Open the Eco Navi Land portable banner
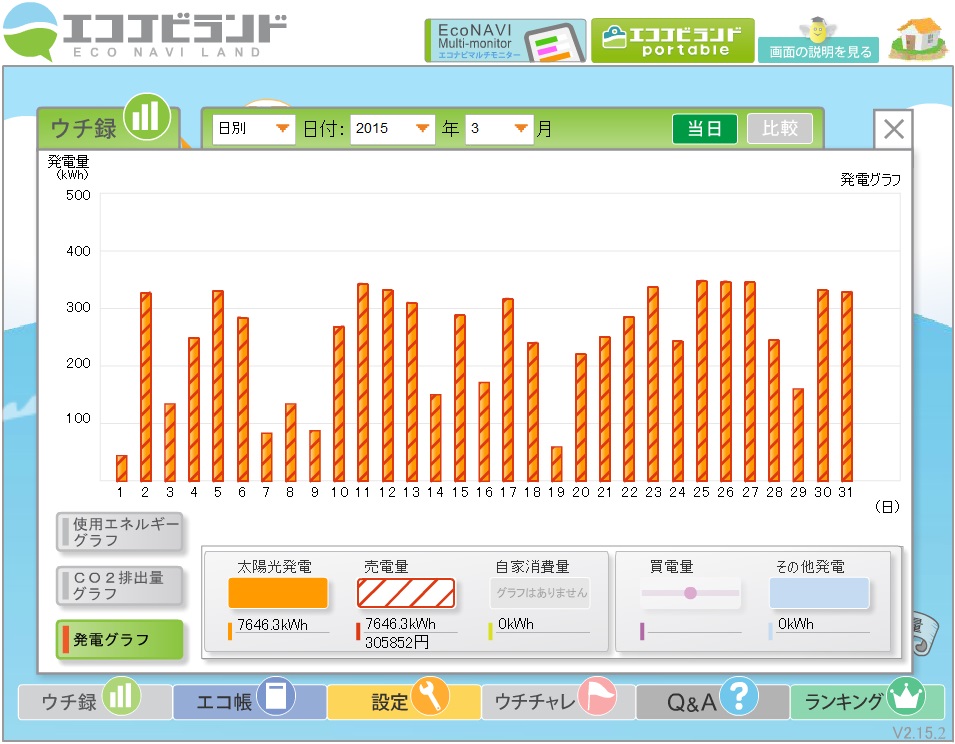The image size is (955, 744). (x=672, y=41)
